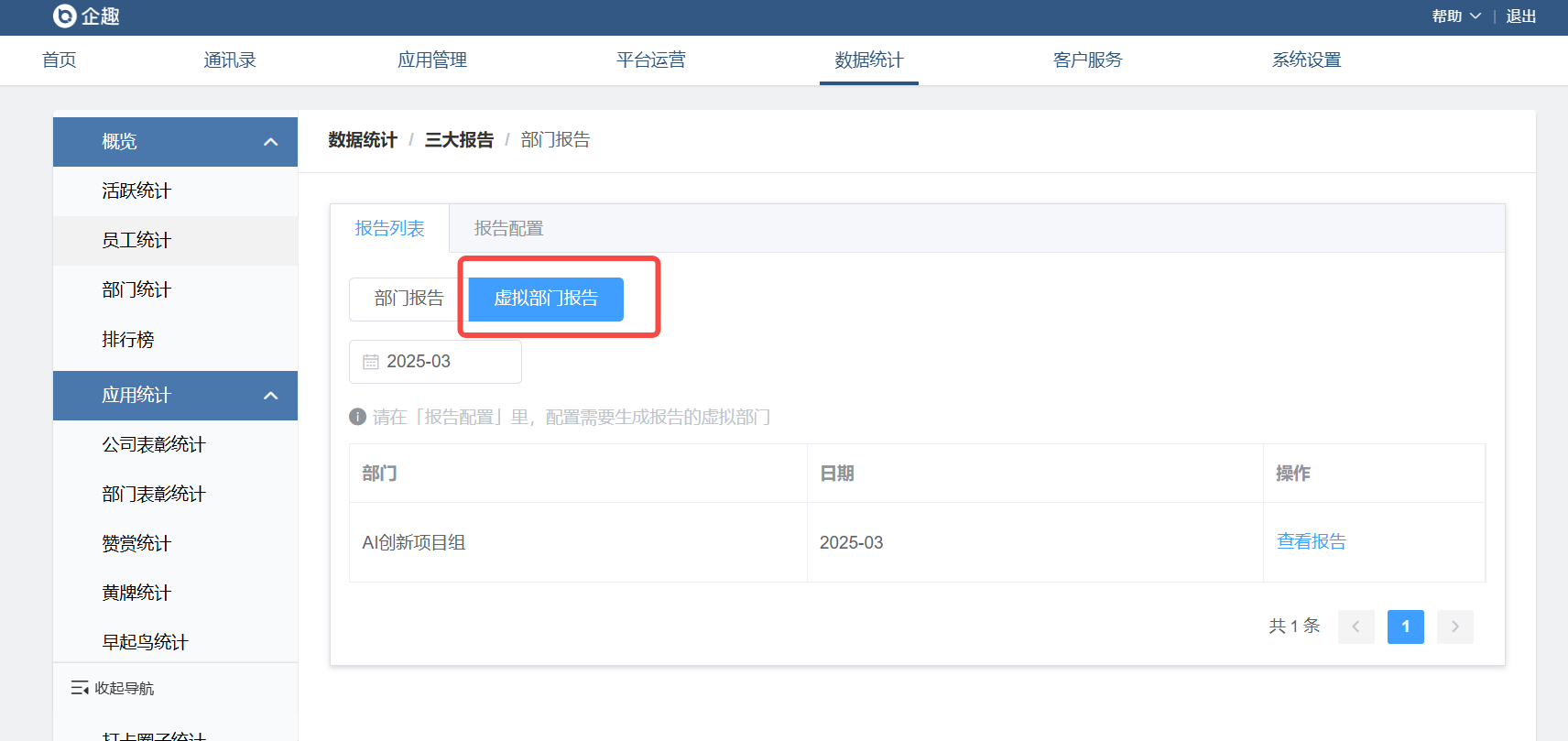
Task: Collapse the 概览 sidebar section
Action: point(270,142)
